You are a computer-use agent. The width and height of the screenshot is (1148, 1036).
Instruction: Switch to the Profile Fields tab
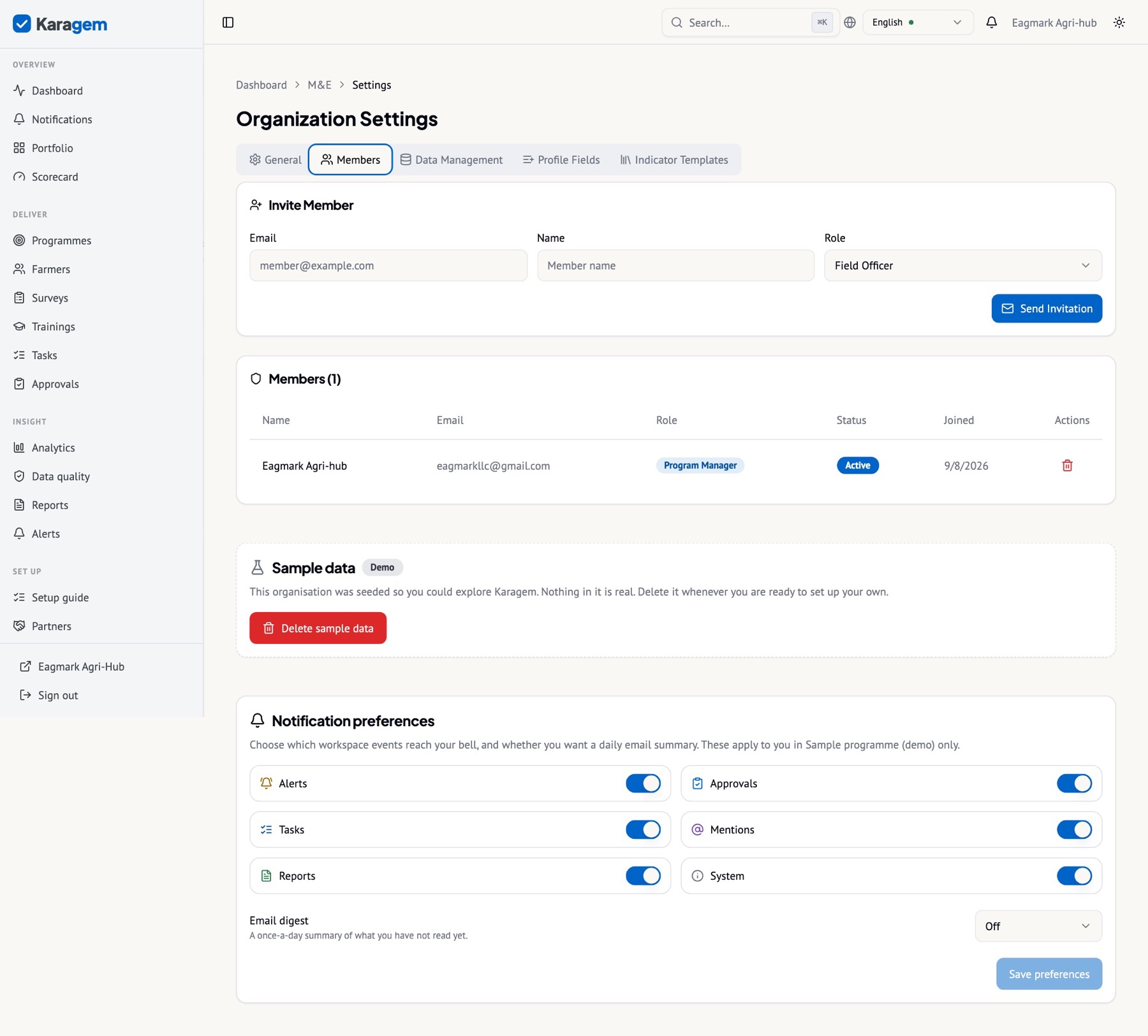pos(561,159)
